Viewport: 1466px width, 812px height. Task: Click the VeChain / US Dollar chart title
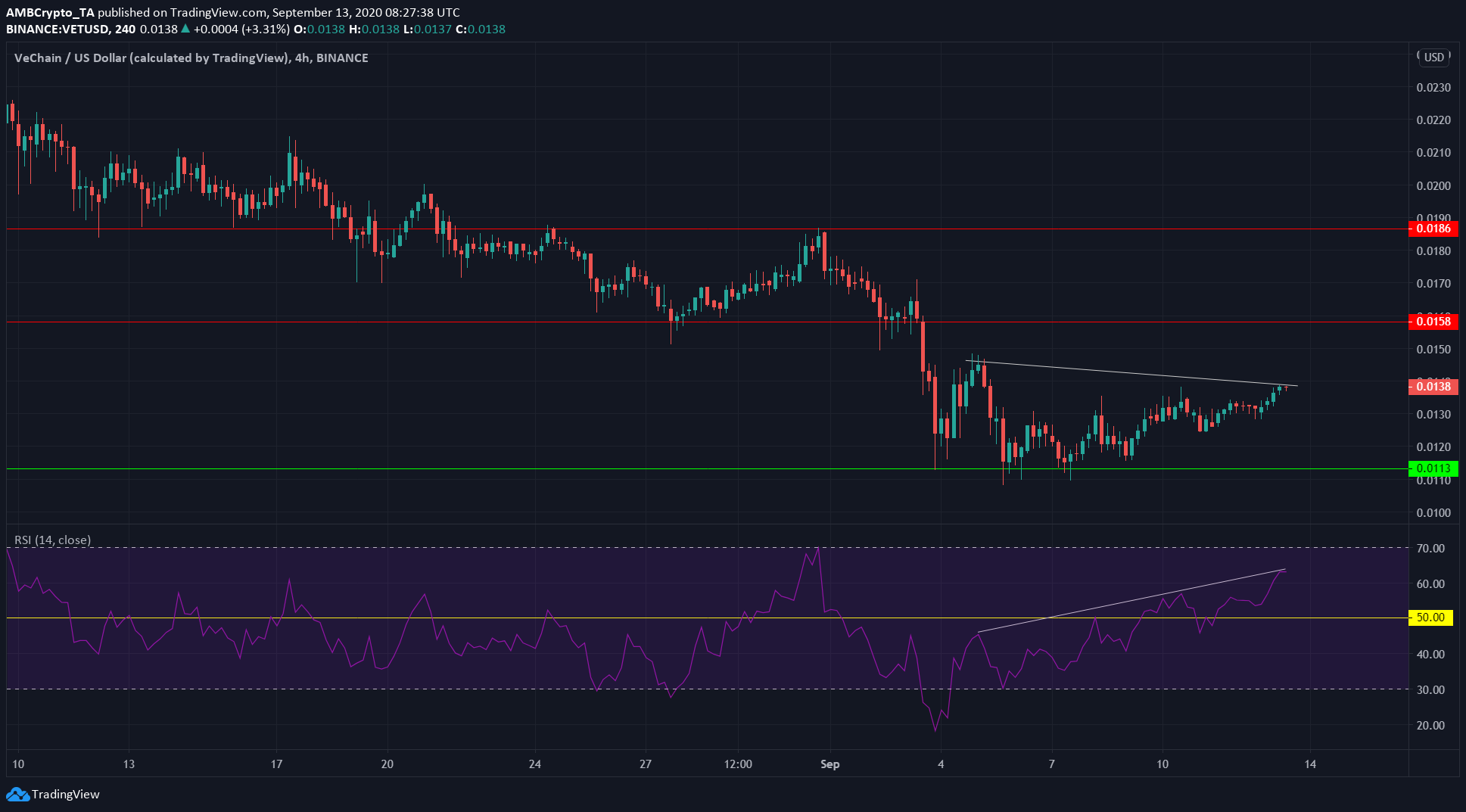(x=191, y=58)
